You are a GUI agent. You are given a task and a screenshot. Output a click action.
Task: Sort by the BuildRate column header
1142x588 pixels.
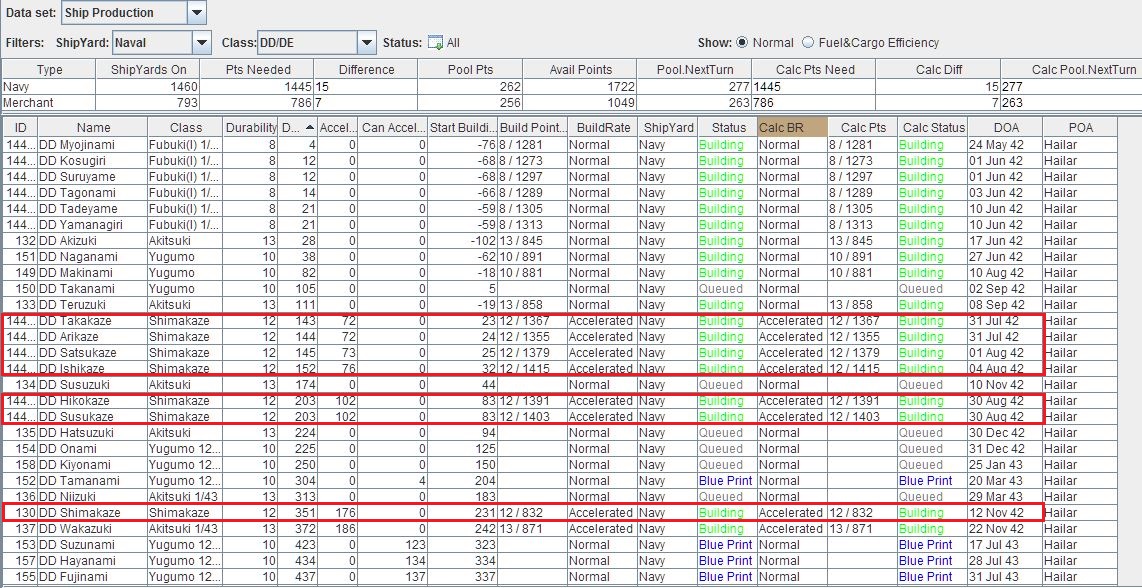tap(603, 128)
